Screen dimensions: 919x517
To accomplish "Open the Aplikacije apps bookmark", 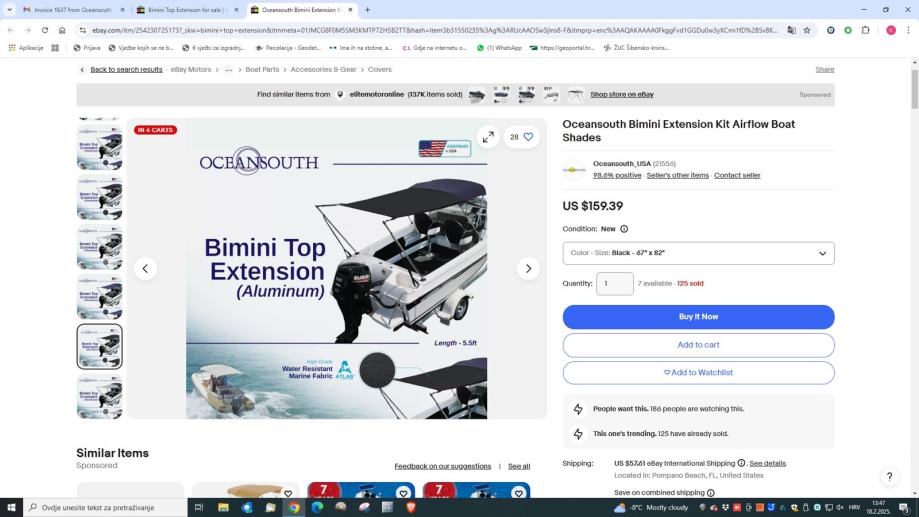I will point(26,47).
